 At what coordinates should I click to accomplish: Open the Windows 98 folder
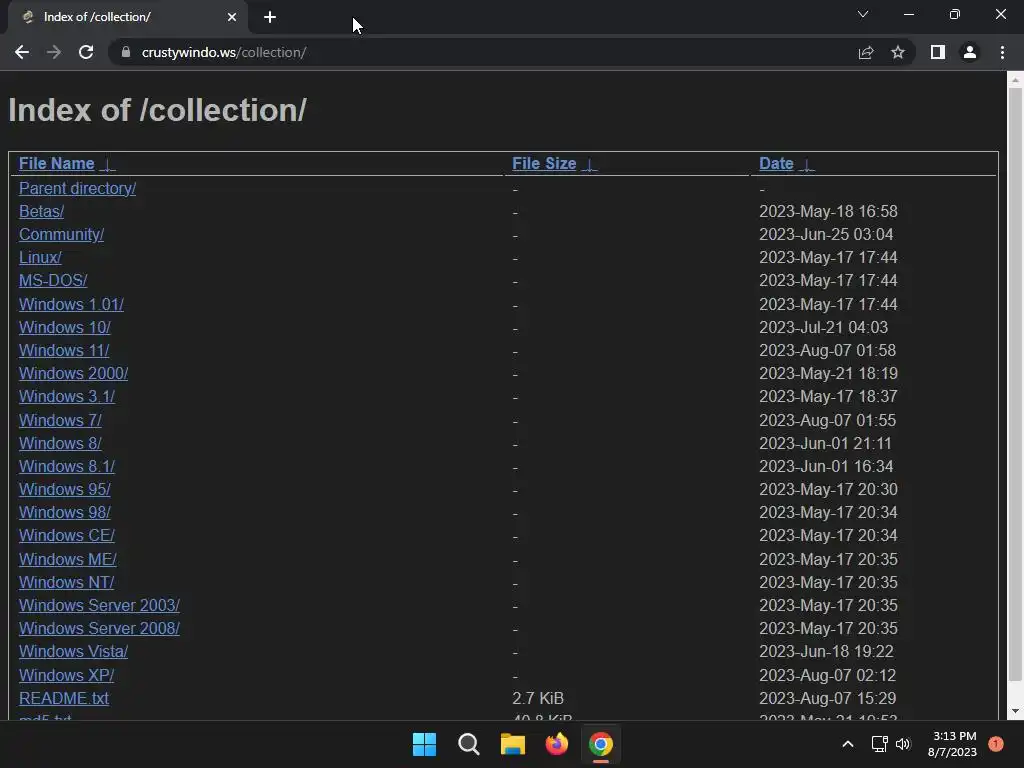pos(65,512)
